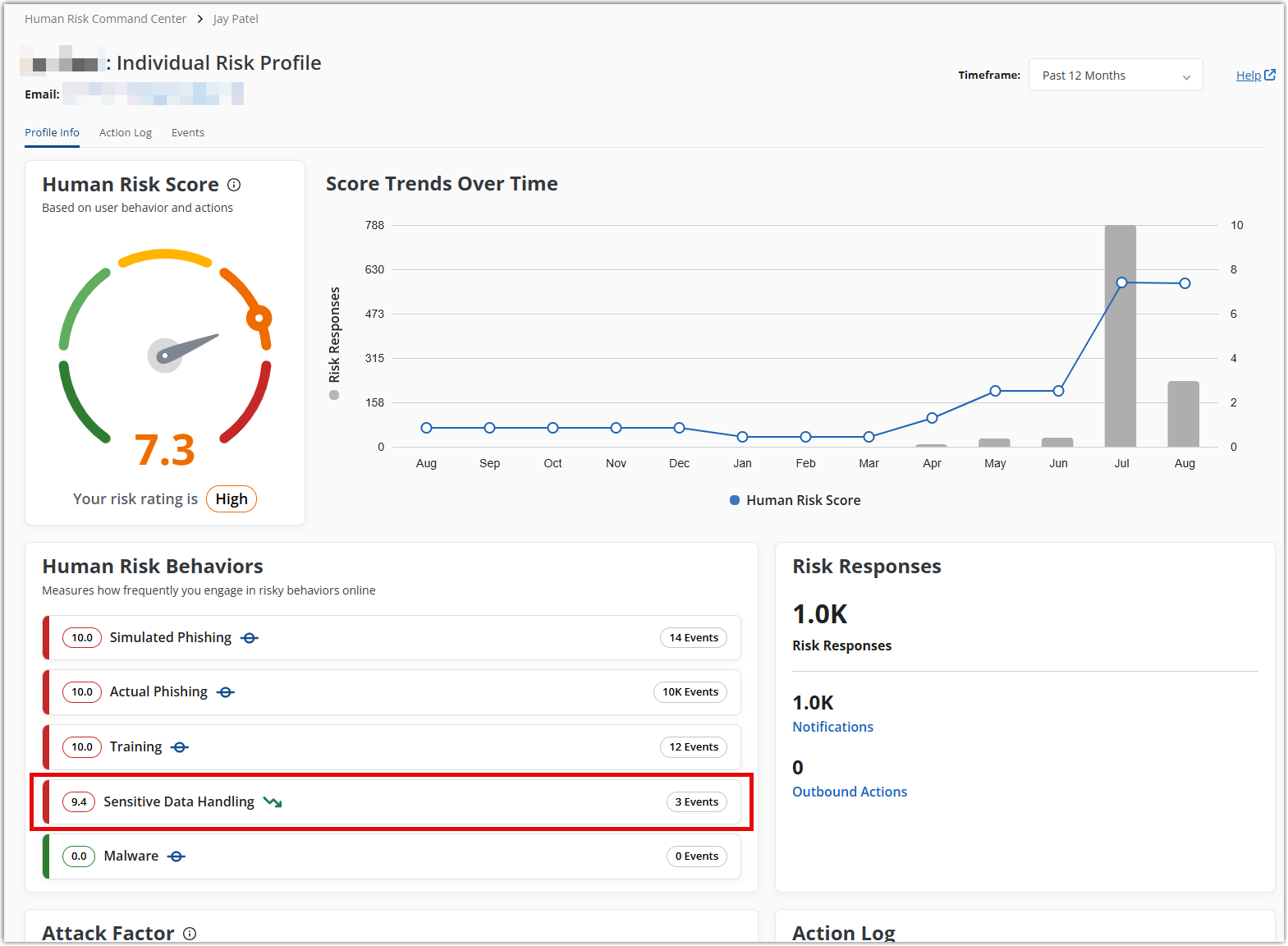Click the 10K Events badge for Actual Phishing
This screenshot has width=1288, height=946.
[x=690, y=692]
